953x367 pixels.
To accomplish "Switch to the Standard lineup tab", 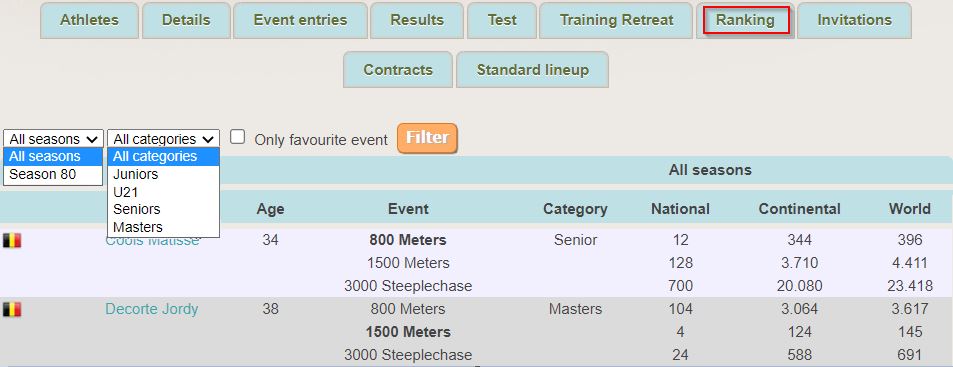I will [532, 70].
